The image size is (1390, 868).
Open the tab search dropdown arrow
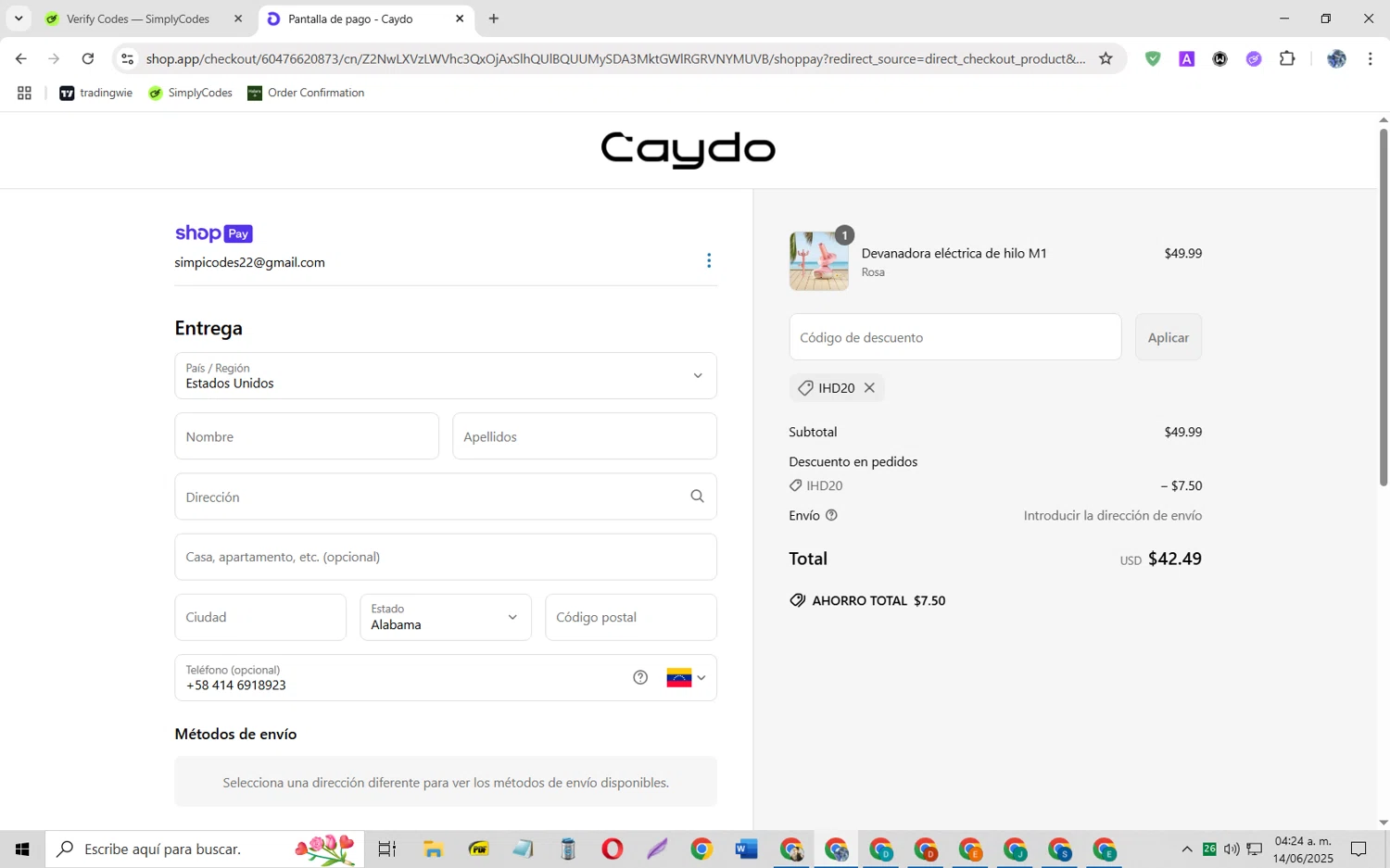click(x=19, y=19)
